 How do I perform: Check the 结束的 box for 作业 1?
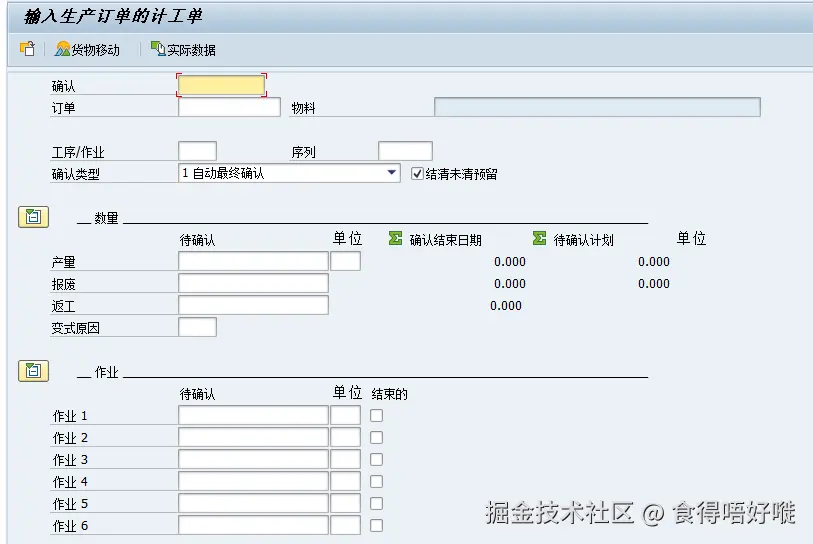[x=376, y=415]
